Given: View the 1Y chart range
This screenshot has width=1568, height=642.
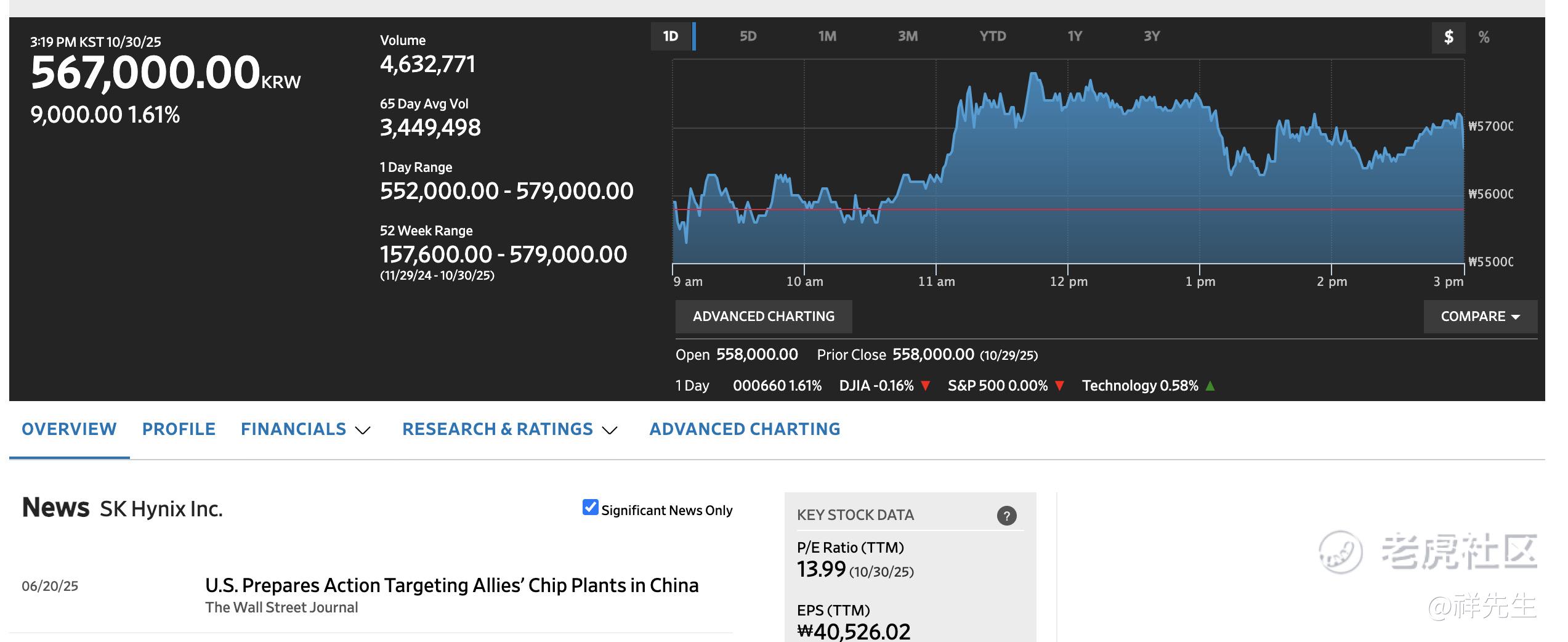Looking at the screenshot, I should pos(1075,36).
